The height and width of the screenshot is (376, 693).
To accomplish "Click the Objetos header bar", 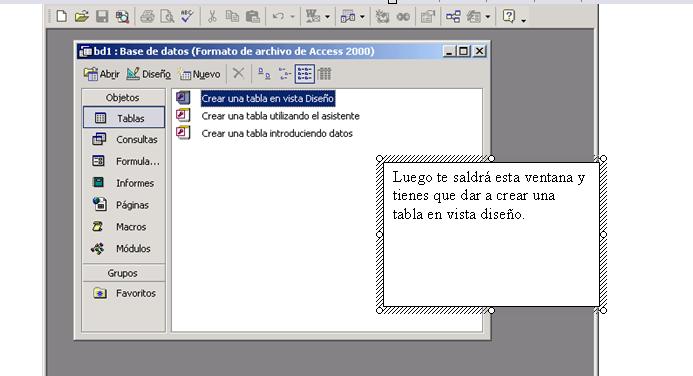I will point(123,97).
